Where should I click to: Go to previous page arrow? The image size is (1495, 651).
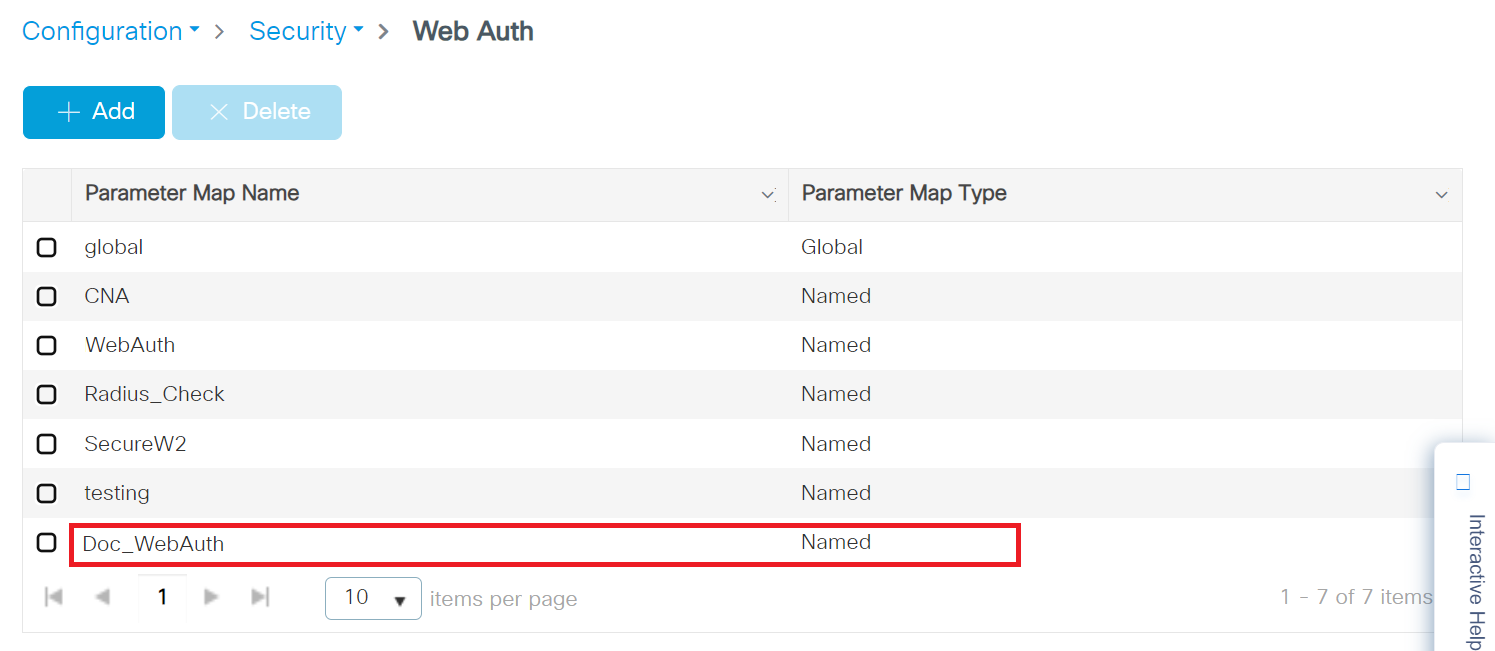coord(102,597)
